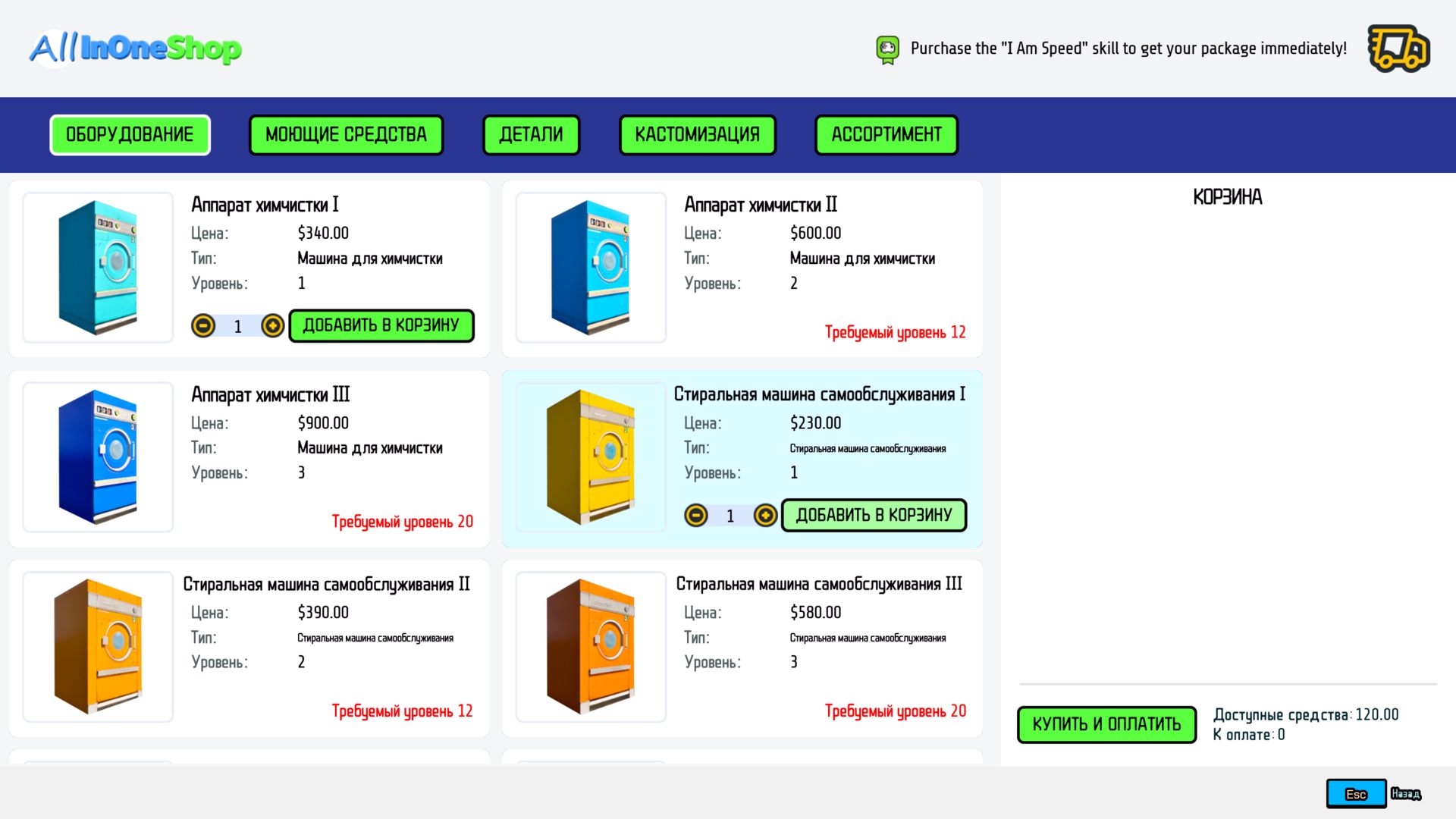Increase quantity for Стиральная машина самообслуживания I
This screenshot has height=819, width=1456.
click(765, 516)
